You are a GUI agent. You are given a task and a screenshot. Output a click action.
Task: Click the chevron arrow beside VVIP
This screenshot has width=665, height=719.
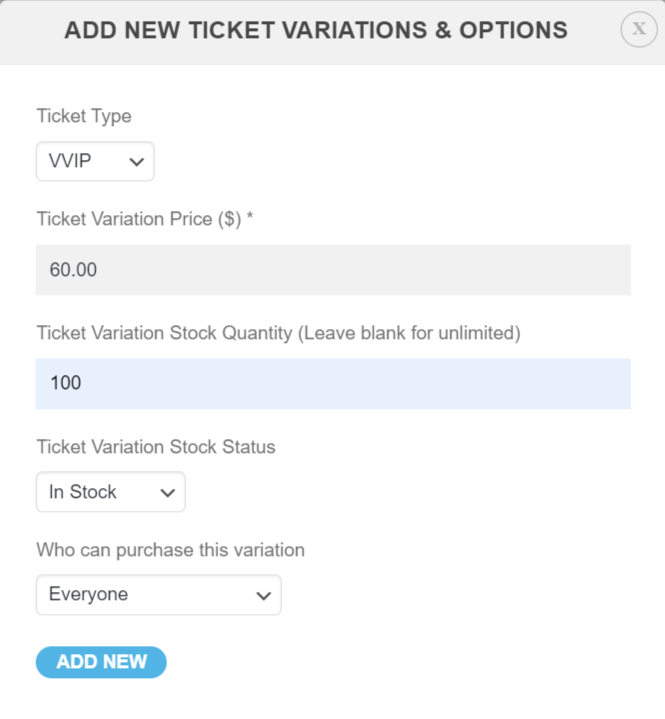(137, 162)
